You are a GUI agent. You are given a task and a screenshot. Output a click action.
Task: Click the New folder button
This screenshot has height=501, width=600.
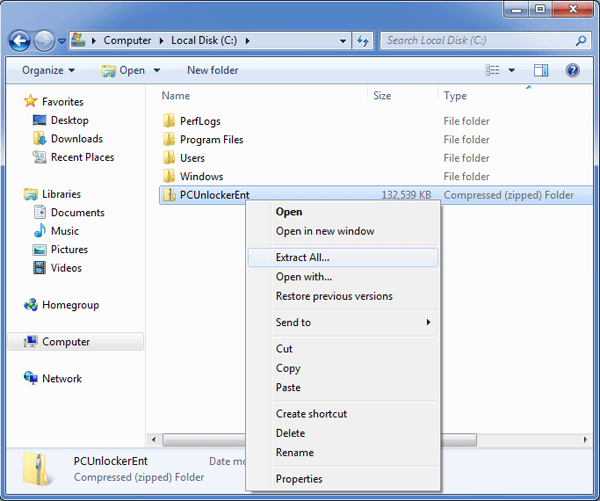pos(212,70)
